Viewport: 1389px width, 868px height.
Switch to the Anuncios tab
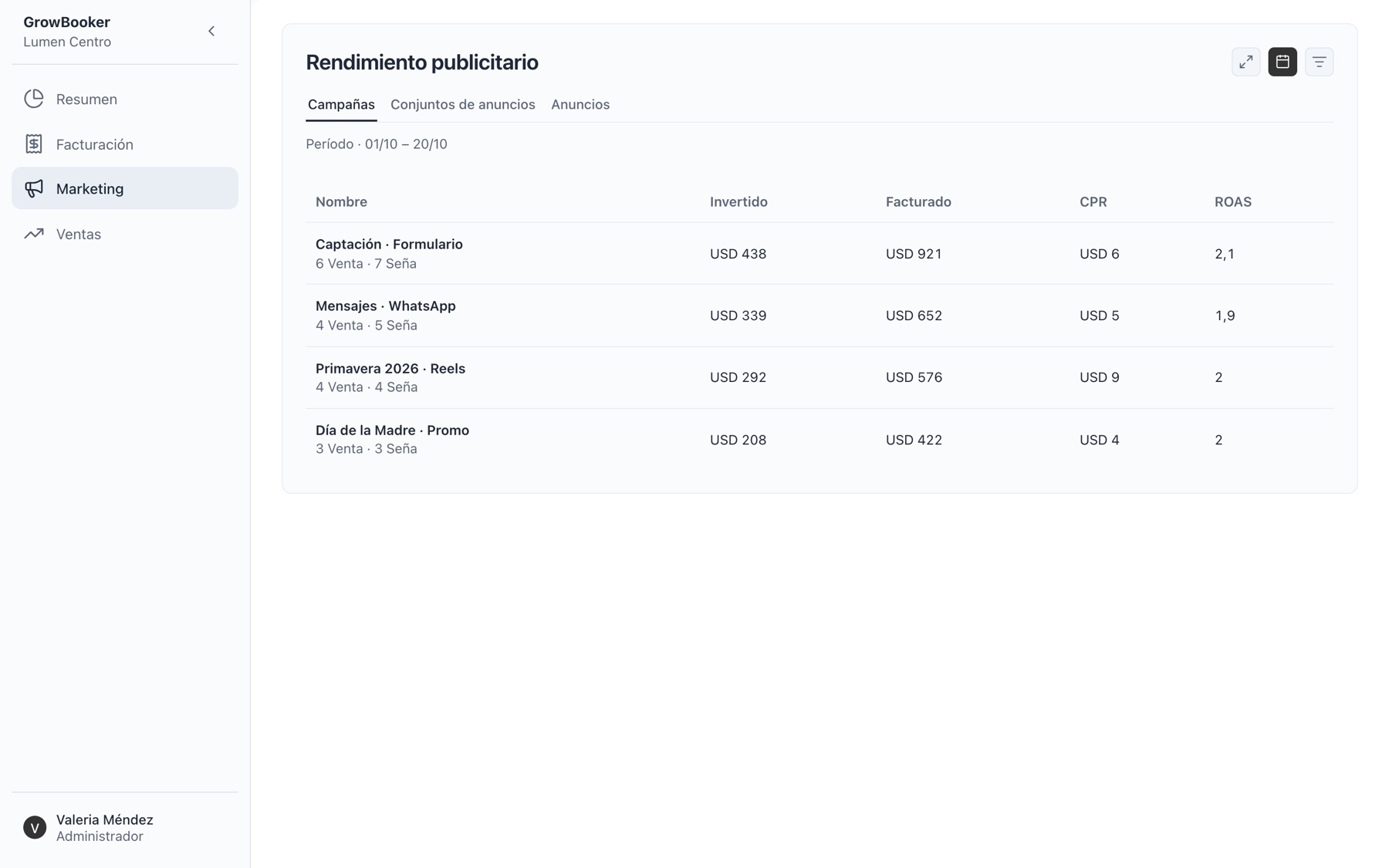coord(580,104)
